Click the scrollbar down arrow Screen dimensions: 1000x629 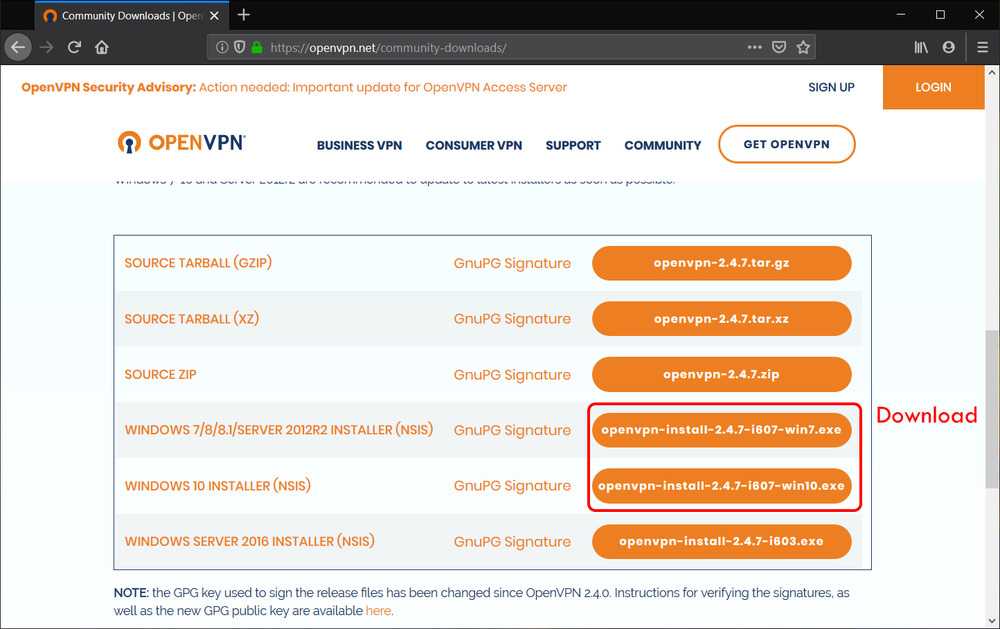point(992,620)
